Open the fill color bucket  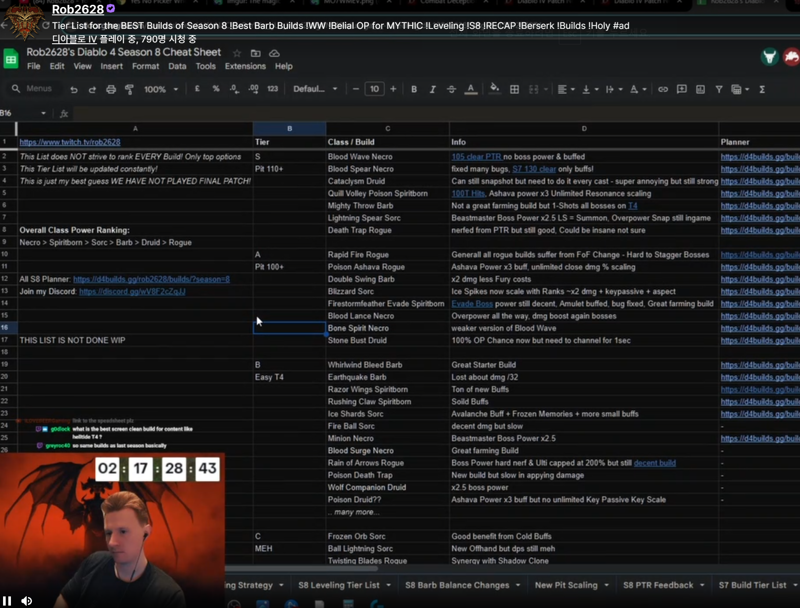point(494,89)
